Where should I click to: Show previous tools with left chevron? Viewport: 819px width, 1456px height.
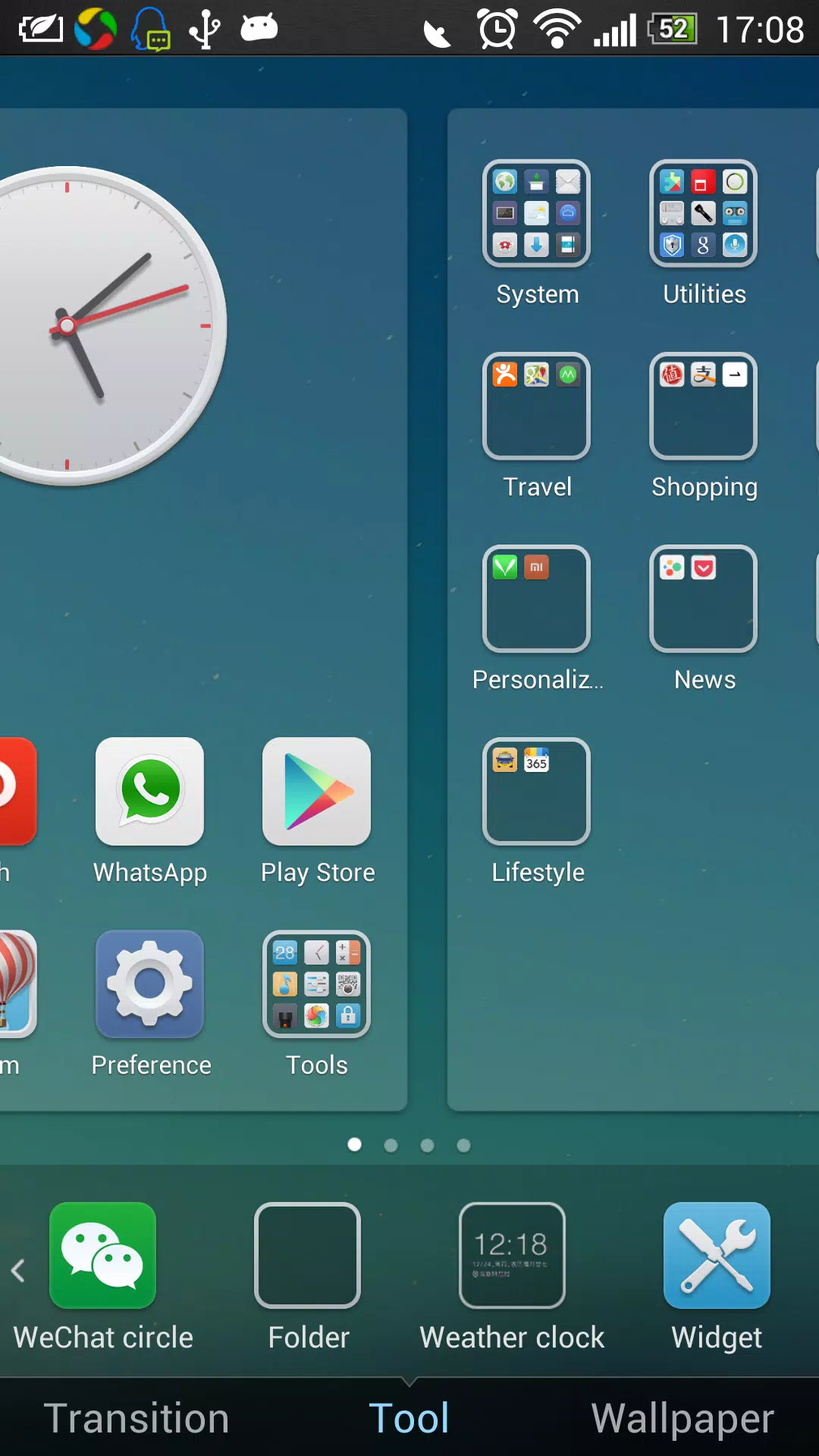point(18,1270)
